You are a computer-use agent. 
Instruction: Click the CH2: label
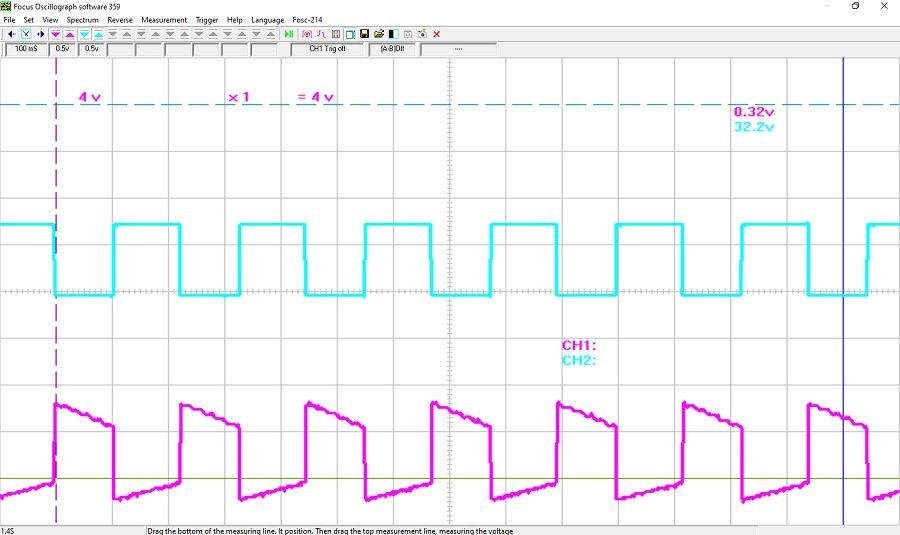click(x=579, y=360)
